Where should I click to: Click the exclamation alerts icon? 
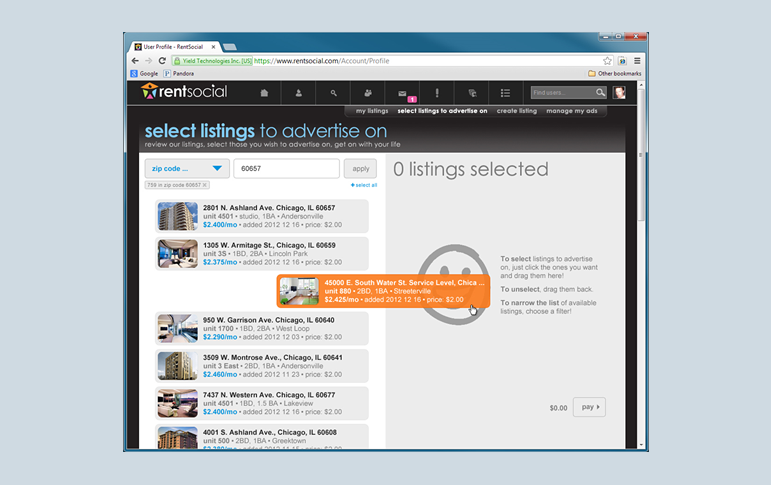coord(437,93)
